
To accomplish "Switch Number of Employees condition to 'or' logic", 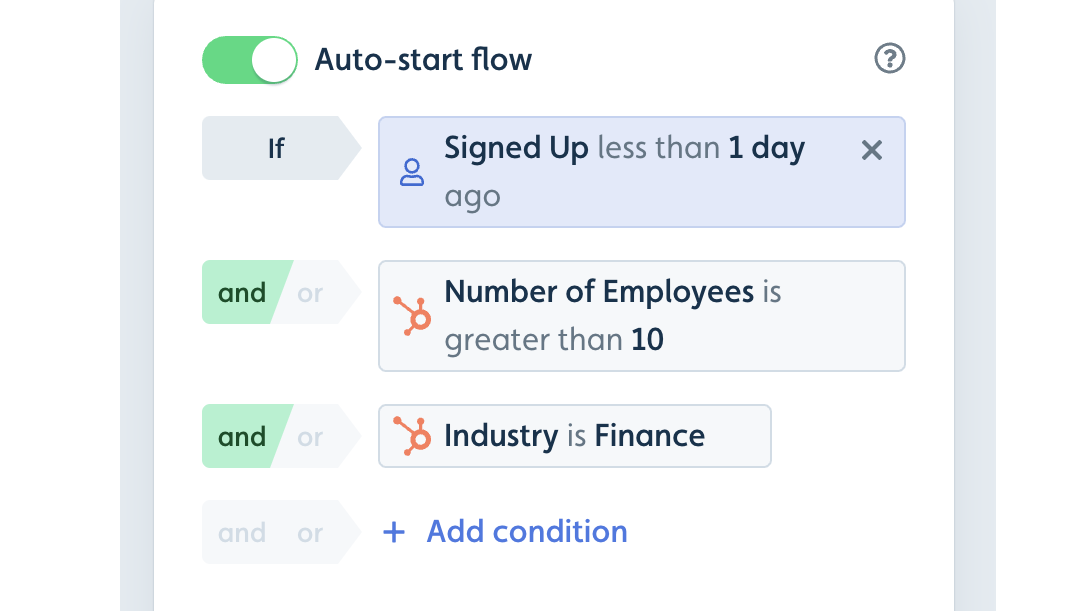I will click(309, 292).
